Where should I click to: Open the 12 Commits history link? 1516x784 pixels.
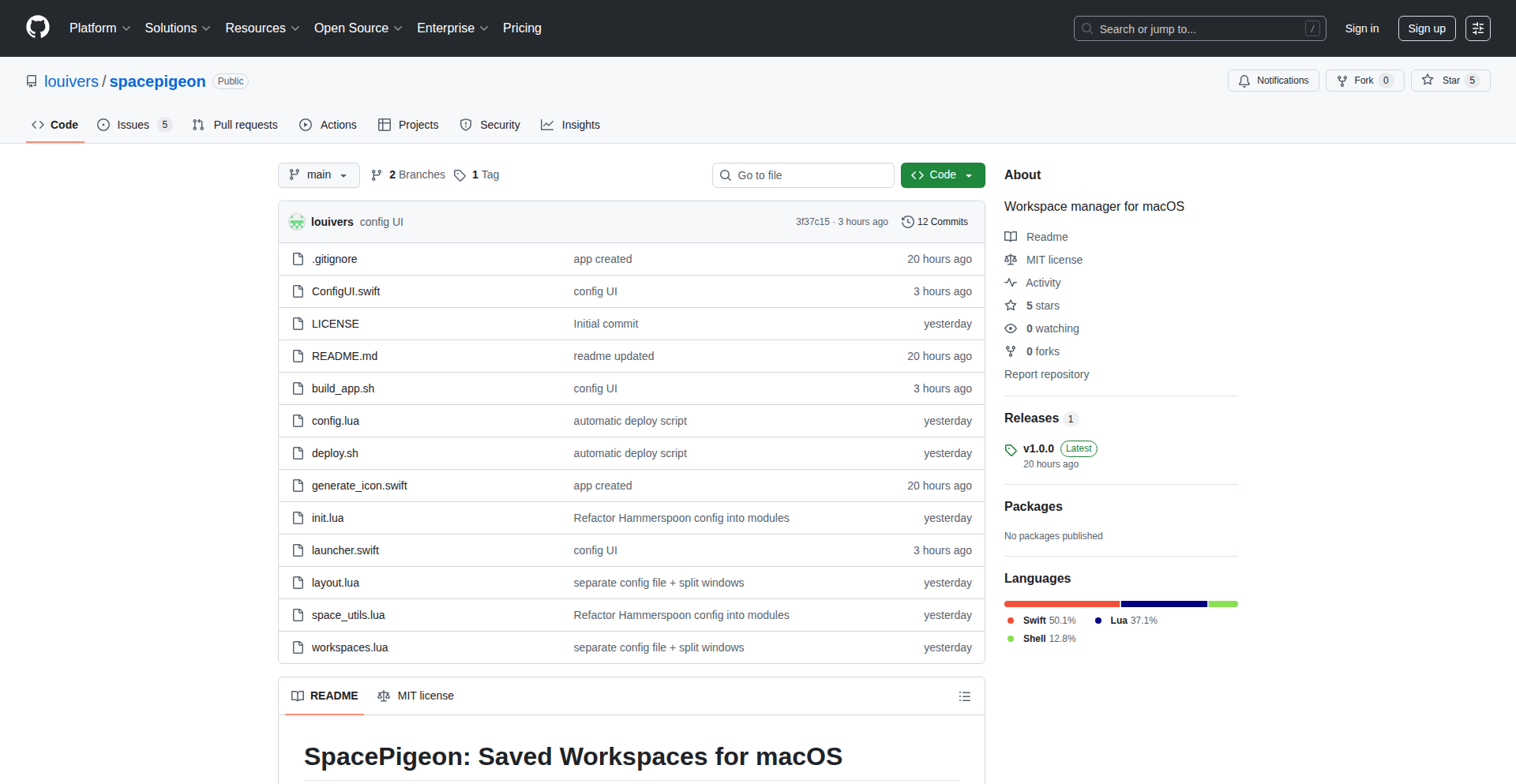[x=935, y=222]
